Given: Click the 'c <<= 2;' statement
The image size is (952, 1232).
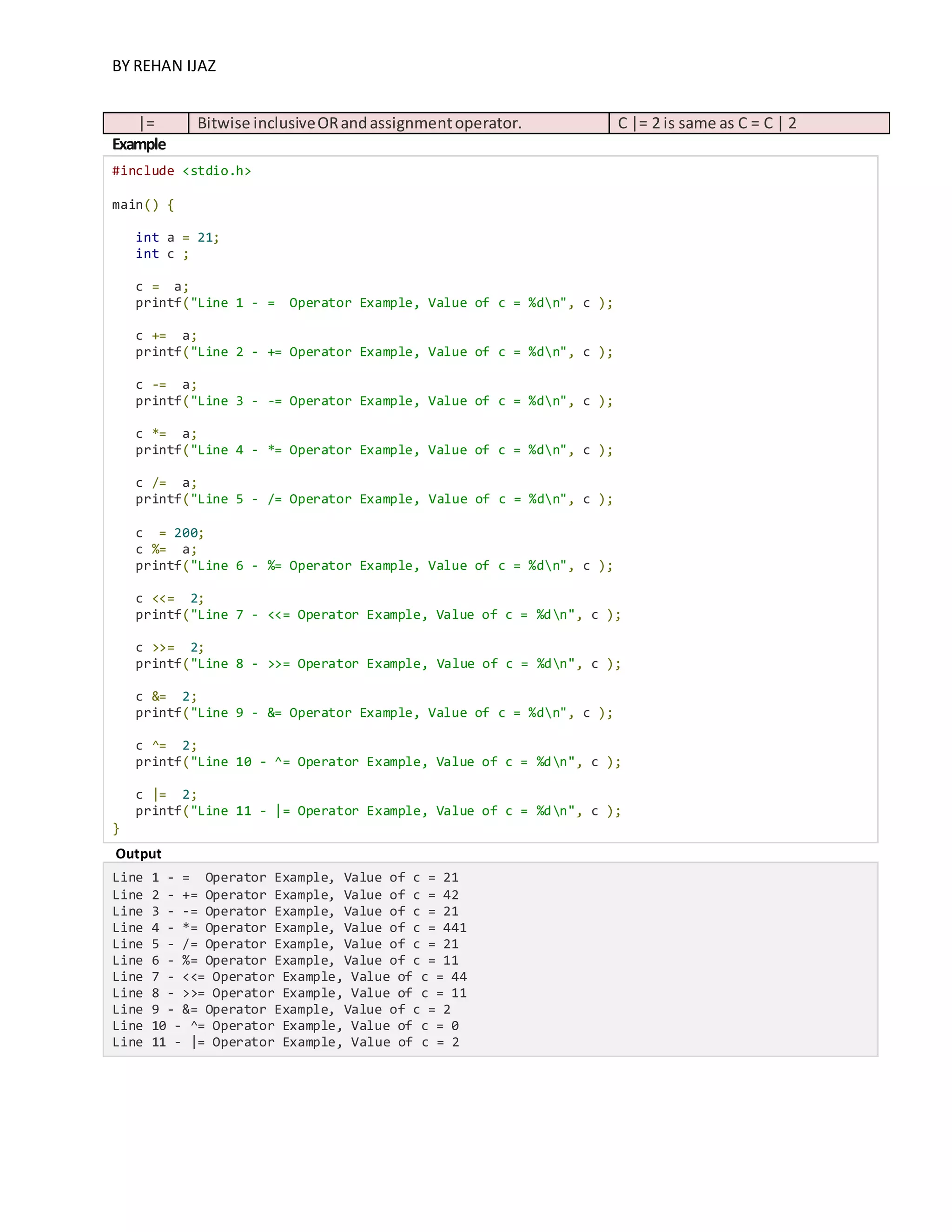Looking at the screenshot, I should tap(169, 598).
